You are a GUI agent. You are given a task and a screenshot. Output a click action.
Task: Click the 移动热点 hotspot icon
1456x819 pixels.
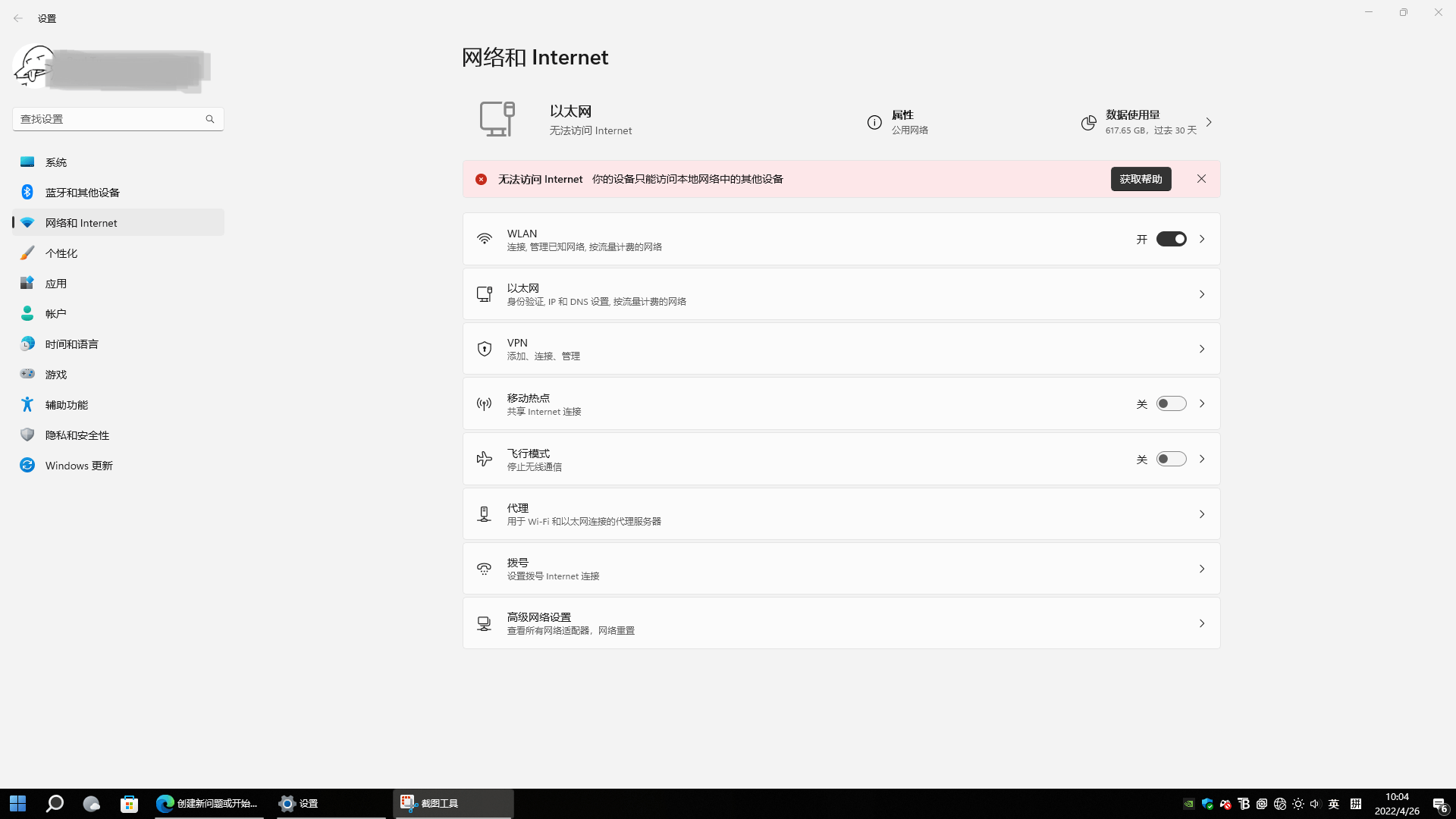pyautogui.click(x=485, y=403)
